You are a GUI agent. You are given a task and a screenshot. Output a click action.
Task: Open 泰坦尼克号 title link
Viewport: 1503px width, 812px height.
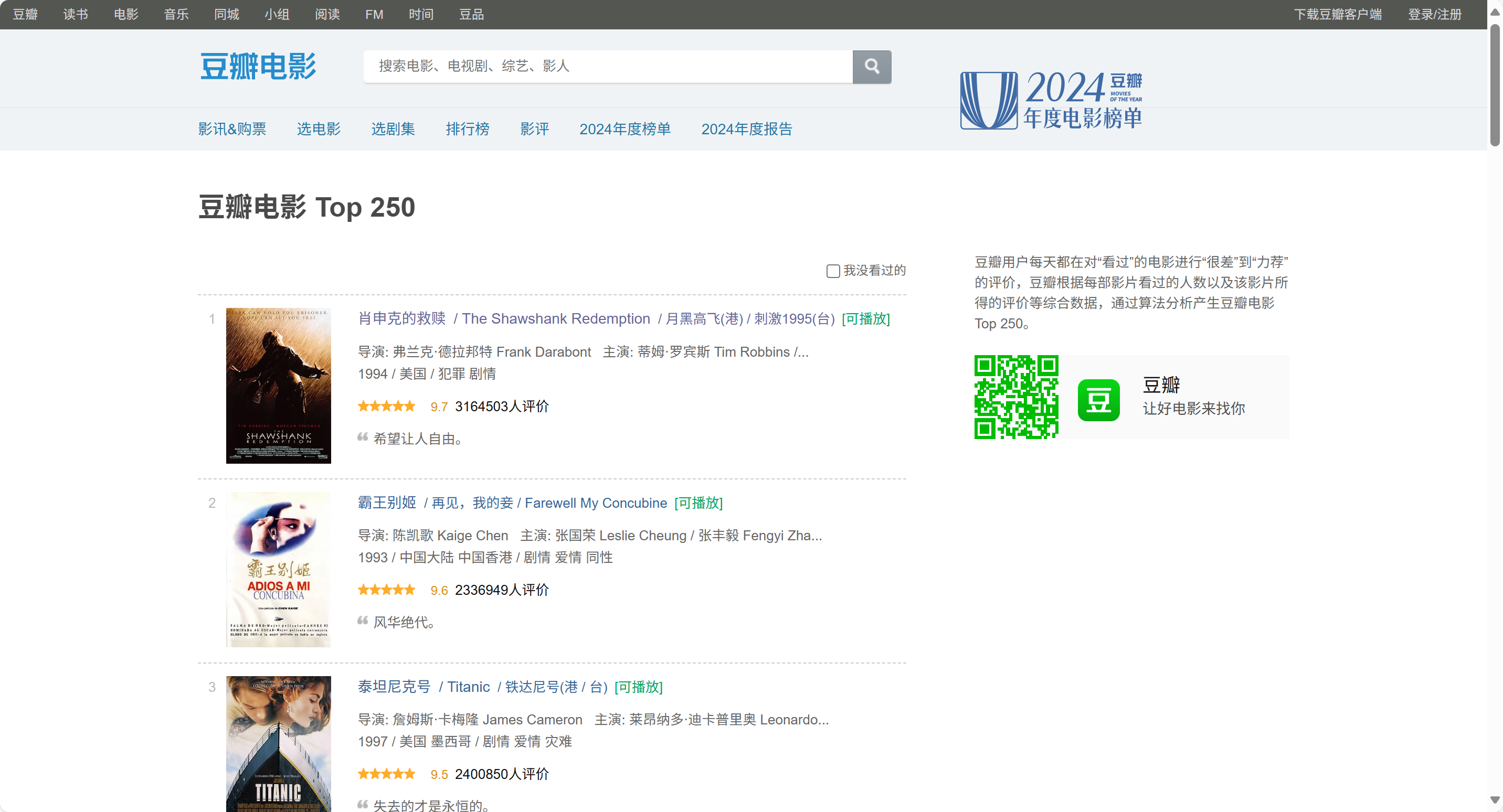click(394, 687)
